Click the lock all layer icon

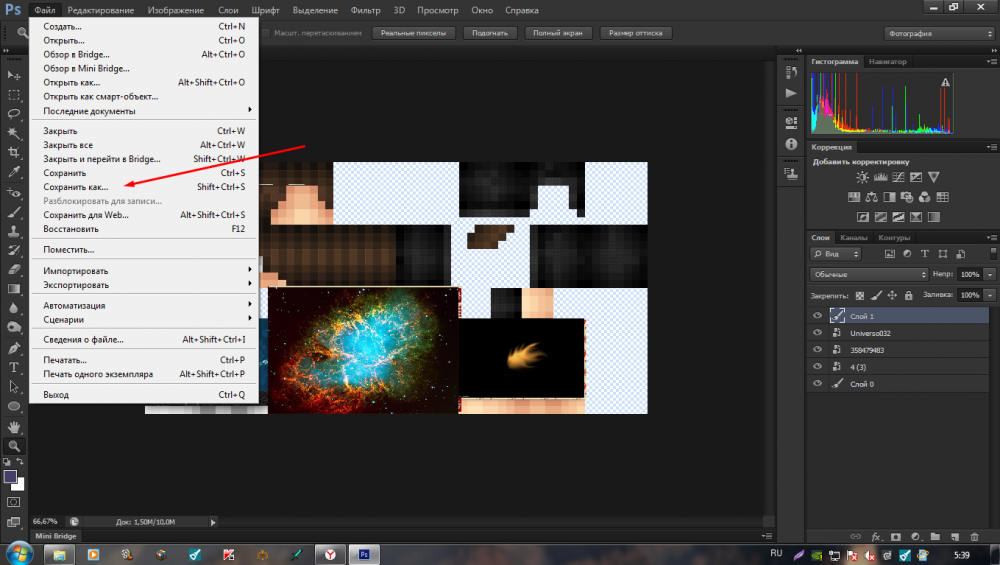click(x=907, y=296)
